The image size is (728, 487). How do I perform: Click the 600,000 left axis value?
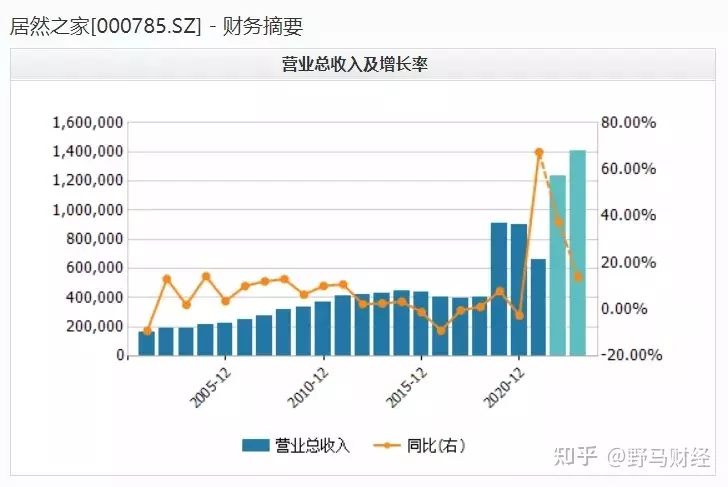pyautogui.click(x=95, y=268)
